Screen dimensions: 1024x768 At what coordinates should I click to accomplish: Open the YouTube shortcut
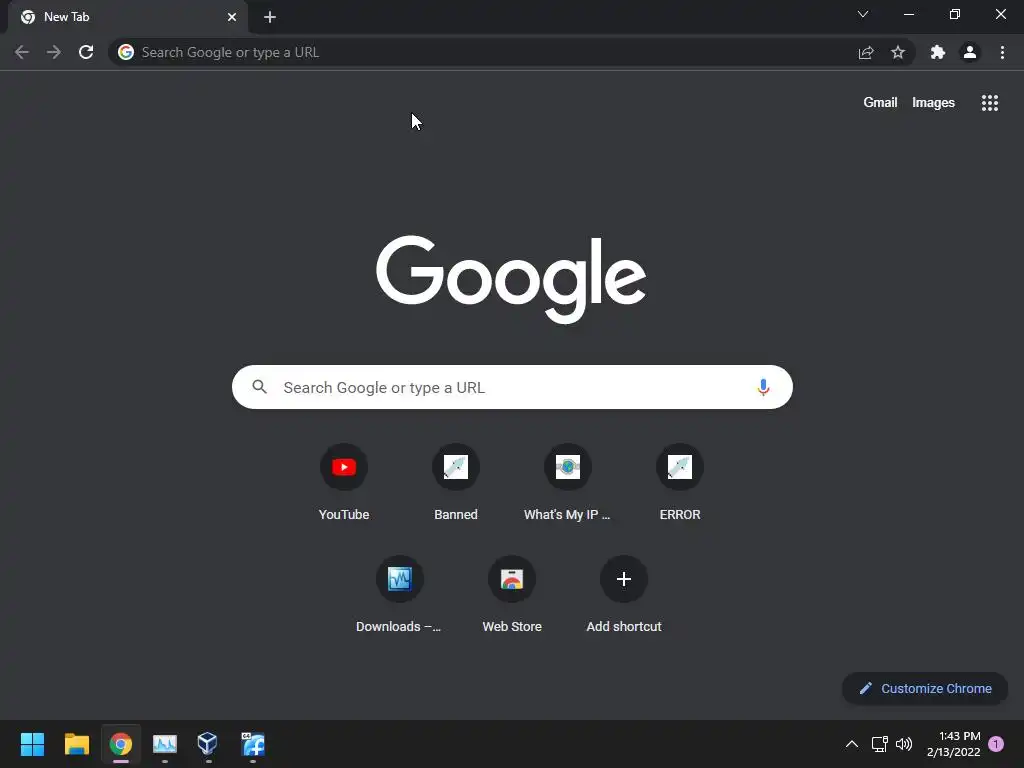click(x=344, y=482)
